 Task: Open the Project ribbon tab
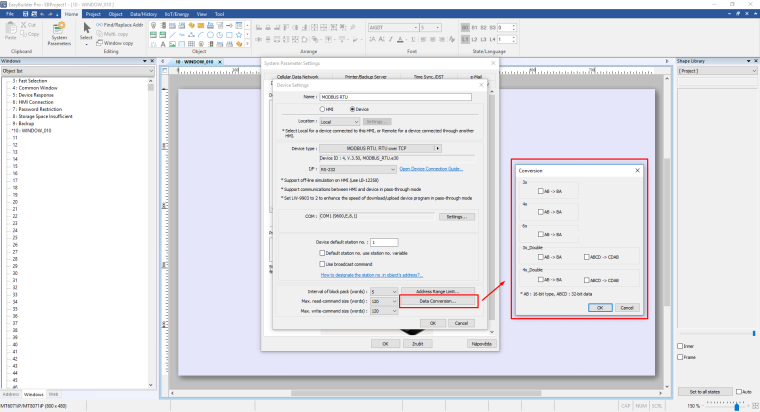[x=93, y=15]
